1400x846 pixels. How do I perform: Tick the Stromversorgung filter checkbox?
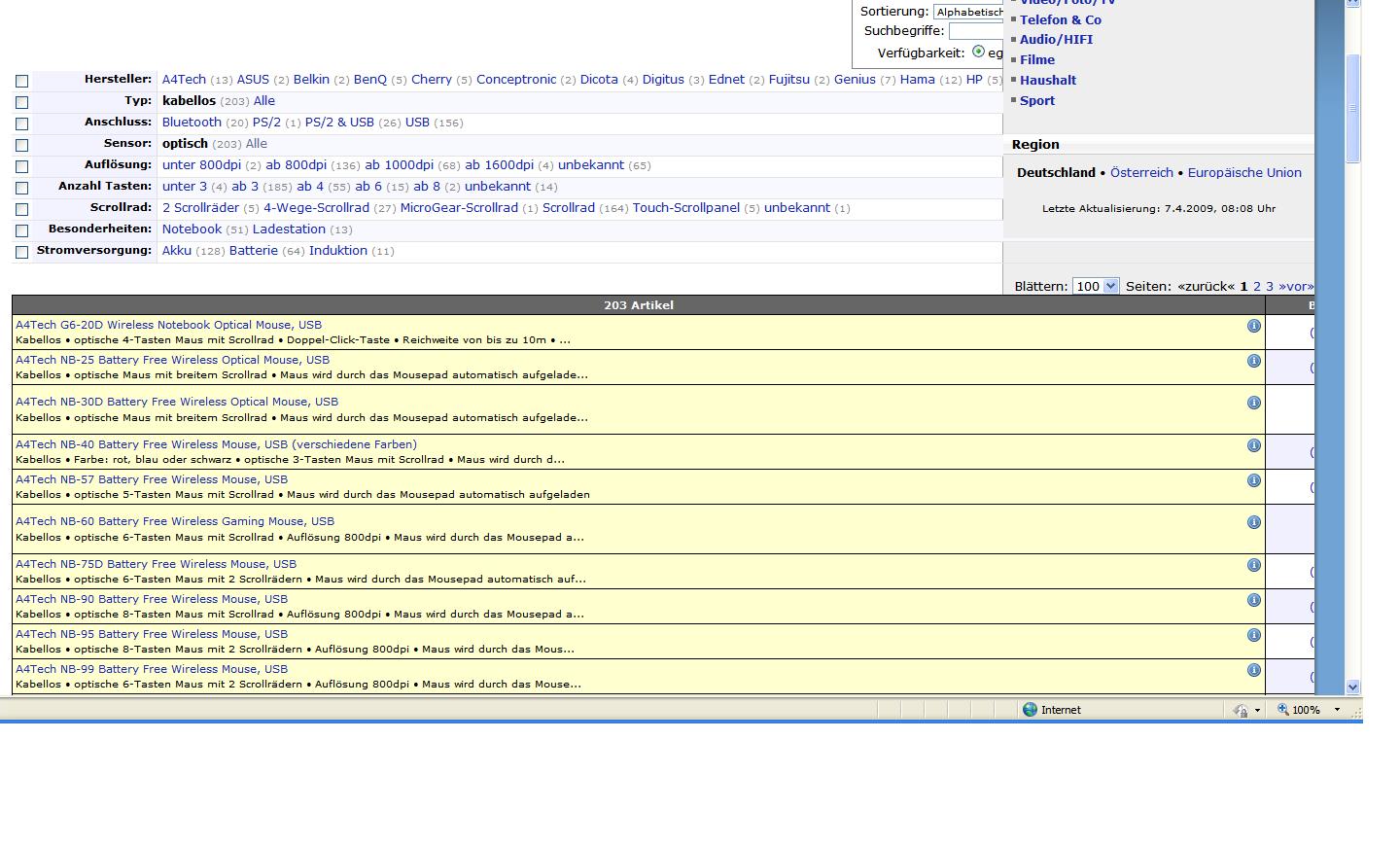pos(21,252)
